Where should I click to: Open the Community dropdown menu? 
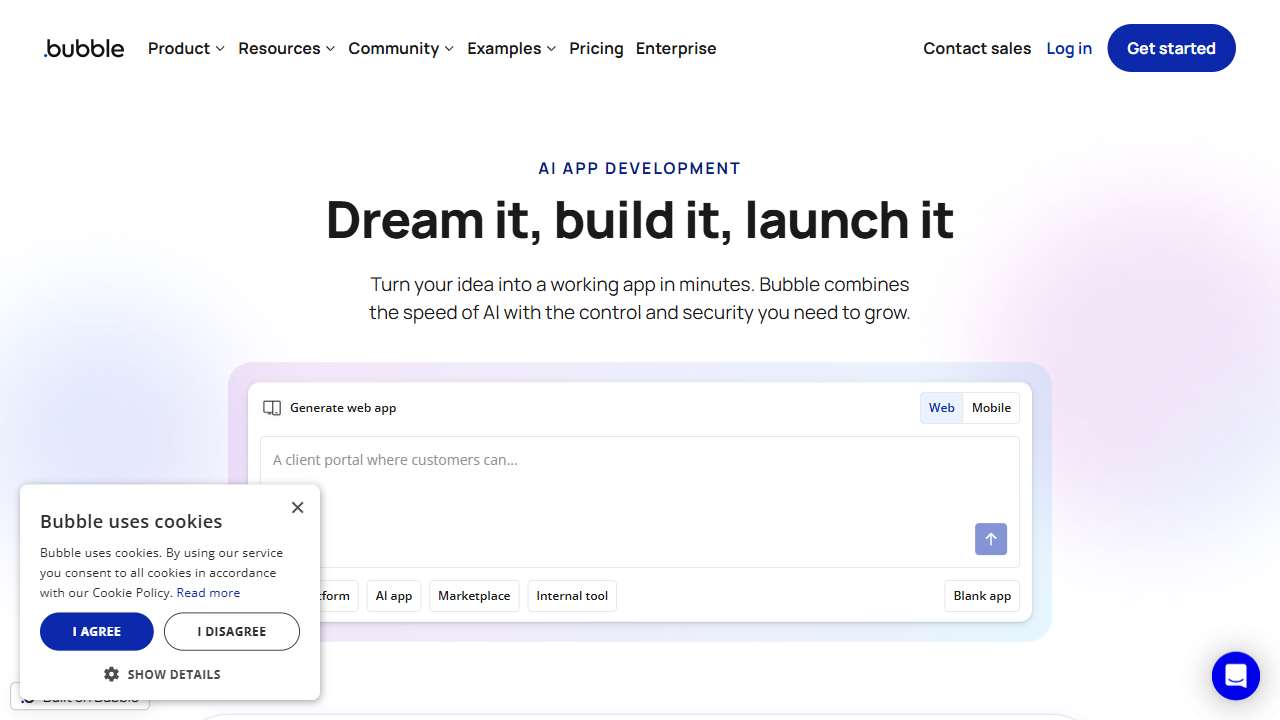tap(400, 48)
